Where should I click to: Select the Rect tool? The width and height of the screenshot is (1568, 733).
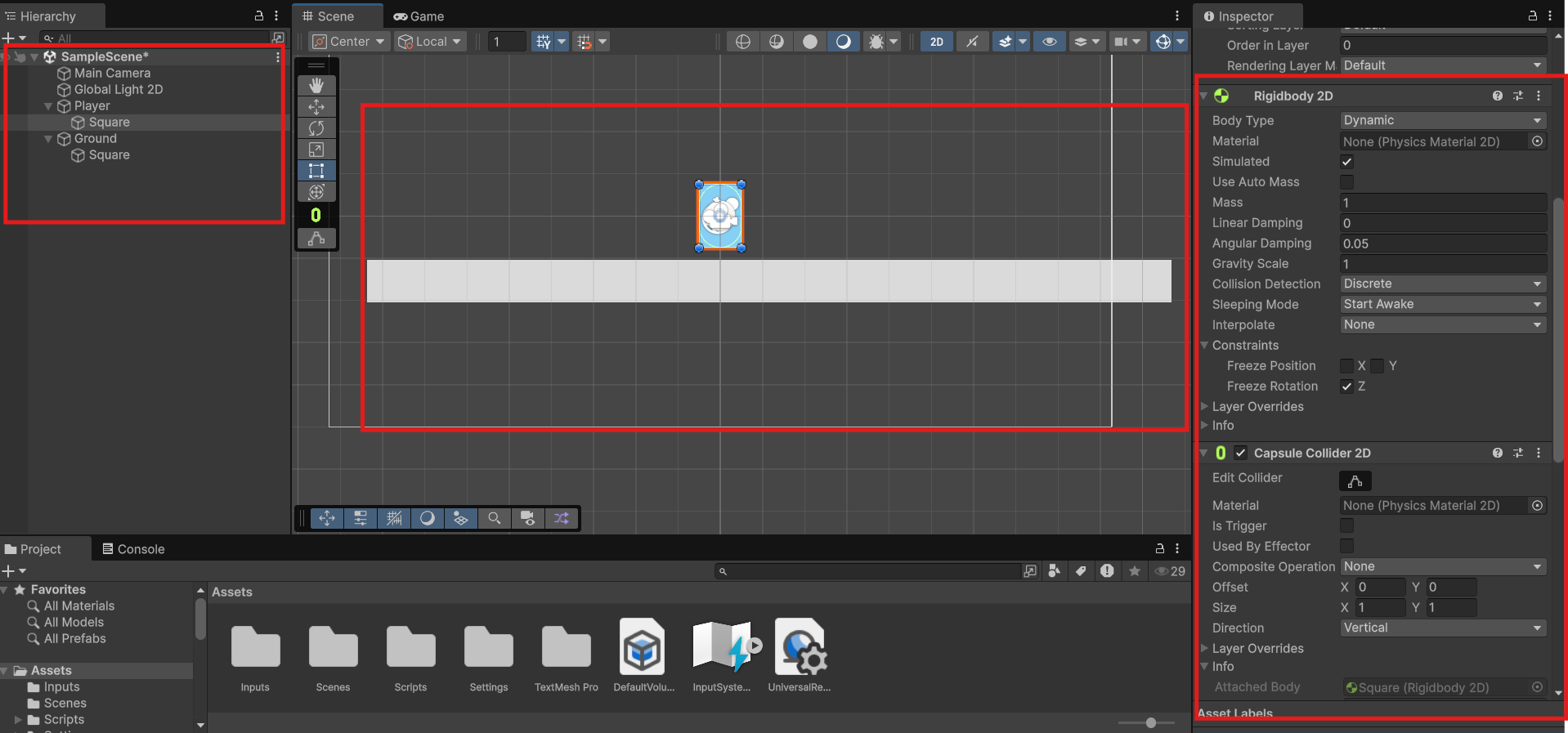click(x=316, y=171)
